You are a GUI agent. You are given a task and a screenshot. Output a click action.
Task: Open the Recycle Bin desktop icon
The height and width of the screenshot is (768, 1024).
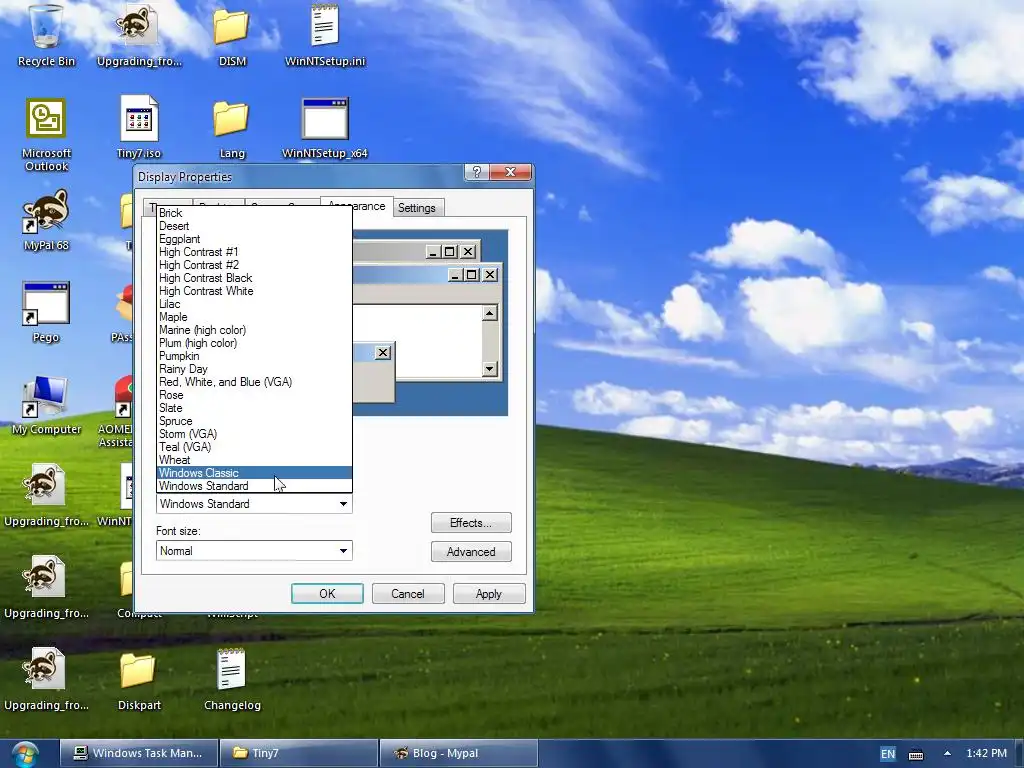click(x=46, y=36)
